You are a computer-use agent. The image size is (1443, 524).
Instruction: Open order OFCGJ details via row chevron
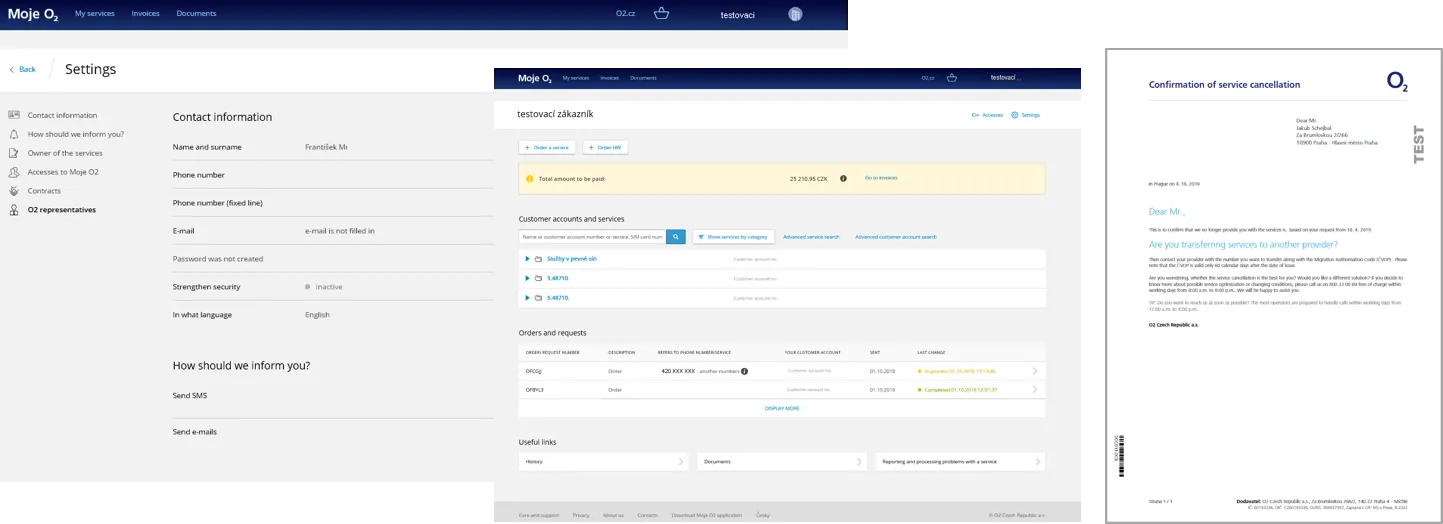[1034, 371]
